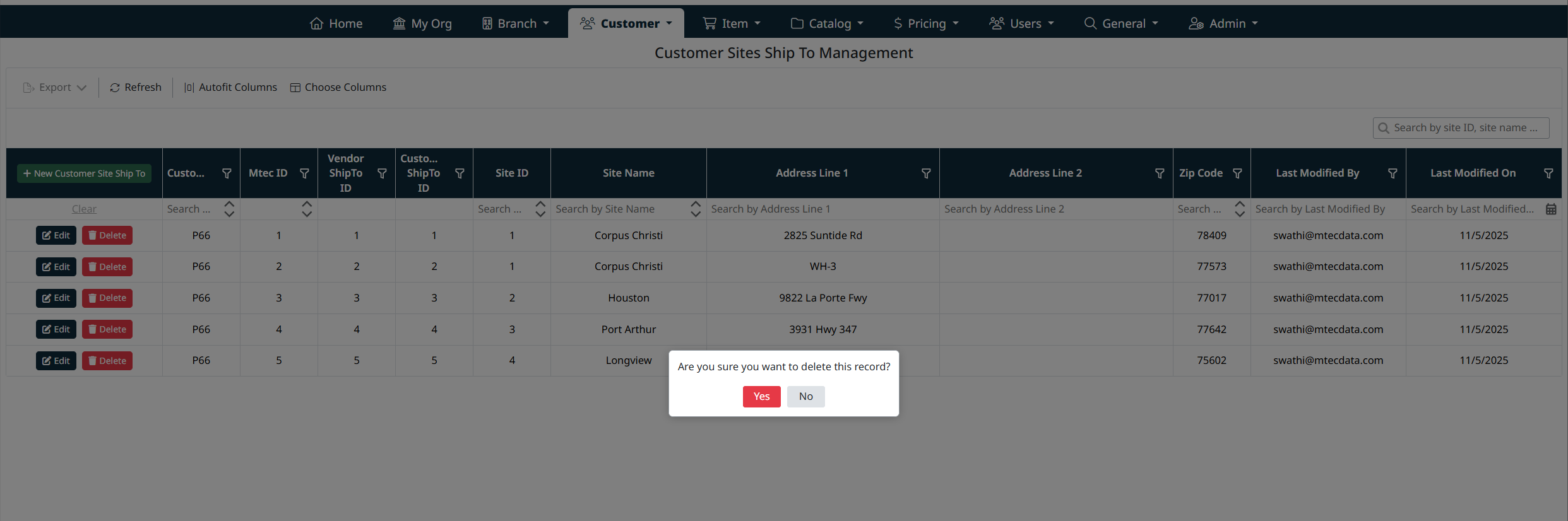Click the filter icon on Address Line 1
Image resolution: width=1568 pixels, height=521 pixels.
pyautogui.click(x=925, y=173)
